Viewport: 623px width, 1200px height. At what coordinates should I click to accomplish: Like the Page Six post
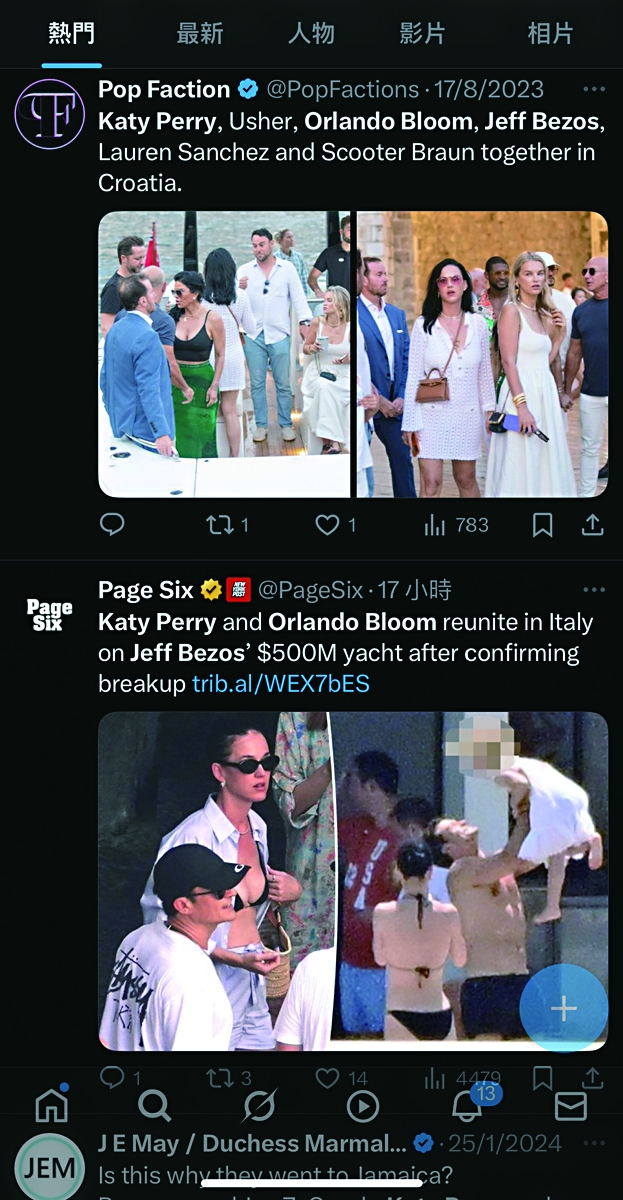(341, 1078)
